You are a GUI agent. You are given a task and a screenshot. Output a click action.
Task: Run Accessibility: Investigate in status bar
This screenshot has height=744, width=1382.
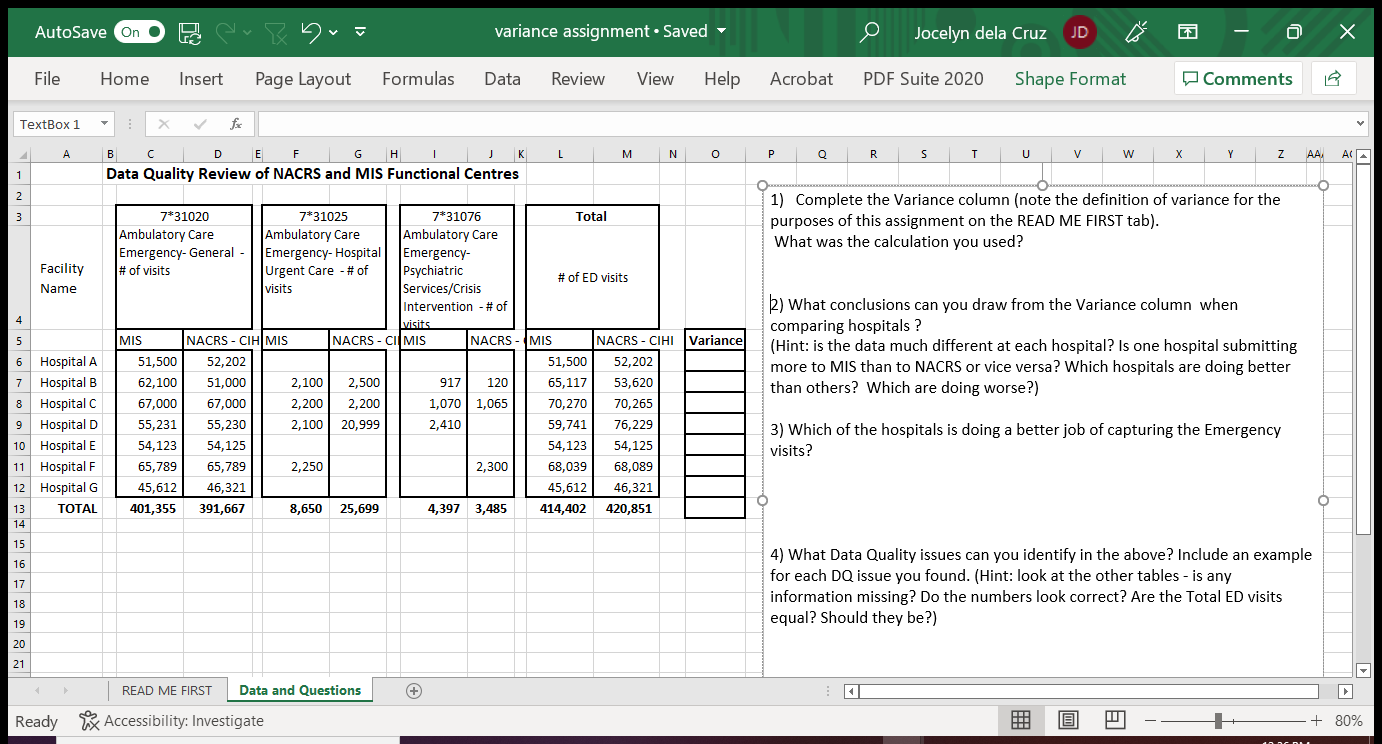point(172,720)
